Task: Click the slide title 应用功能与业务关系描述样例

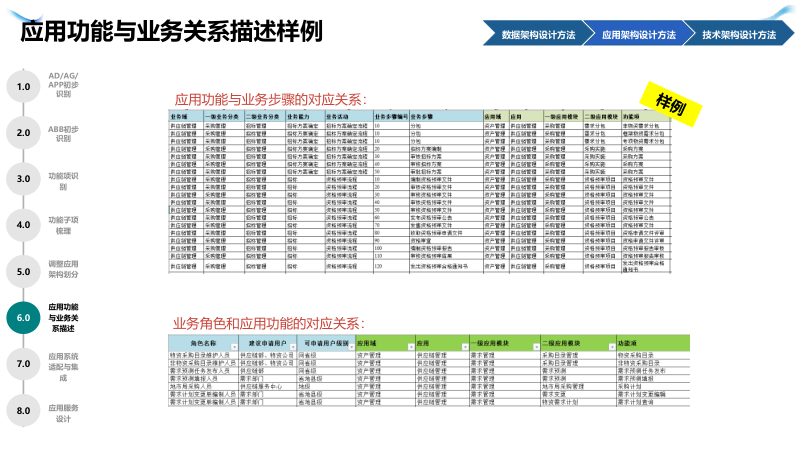Action: (x=171, y=31)
